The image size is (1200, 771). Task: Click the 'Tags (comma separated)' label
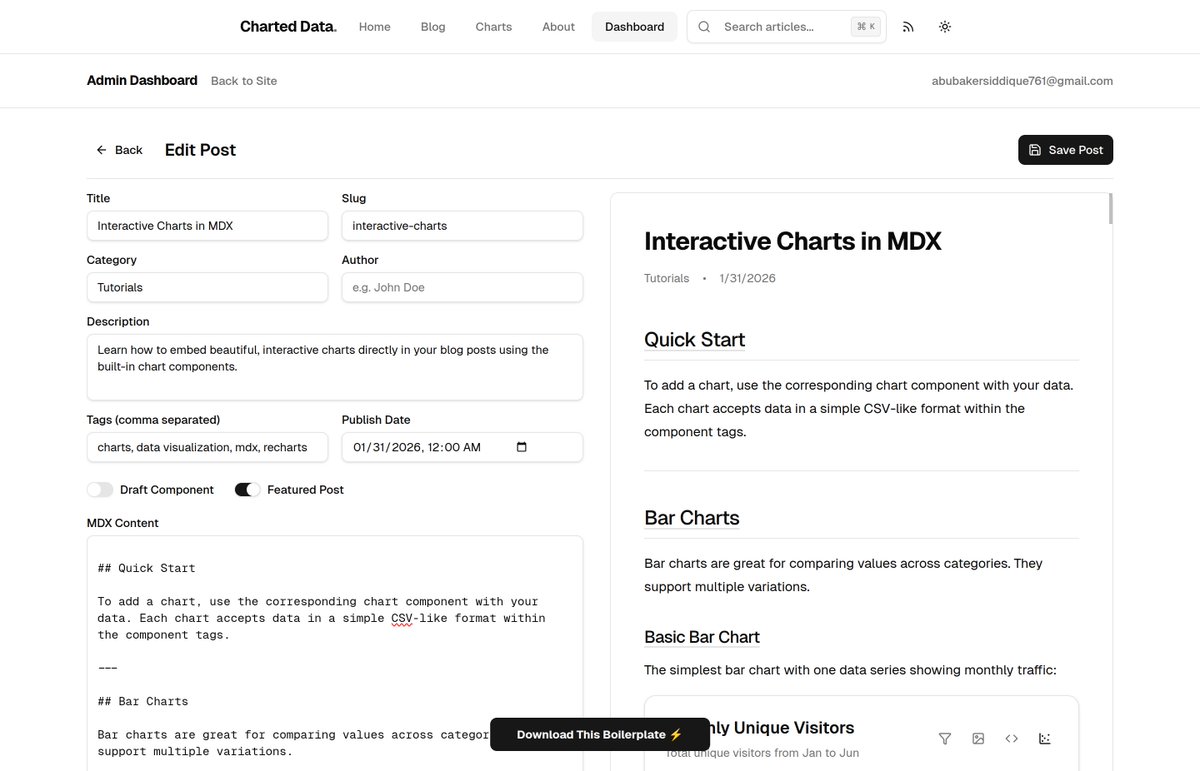click(x=153, y=420)
